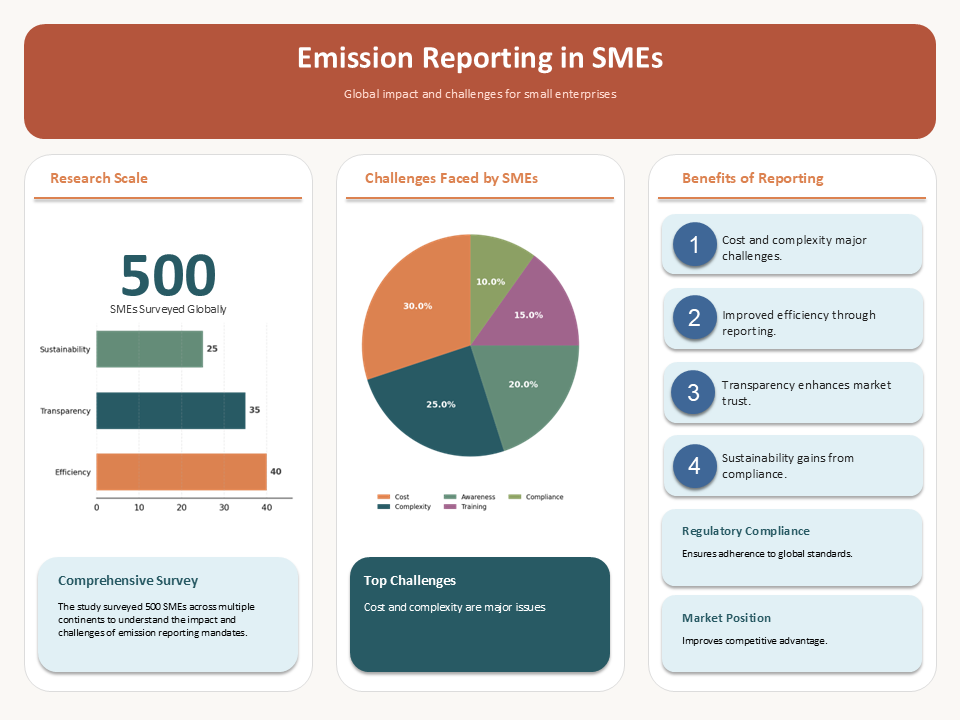Click the Awareness legend color swatch

[x=450, y=497]
